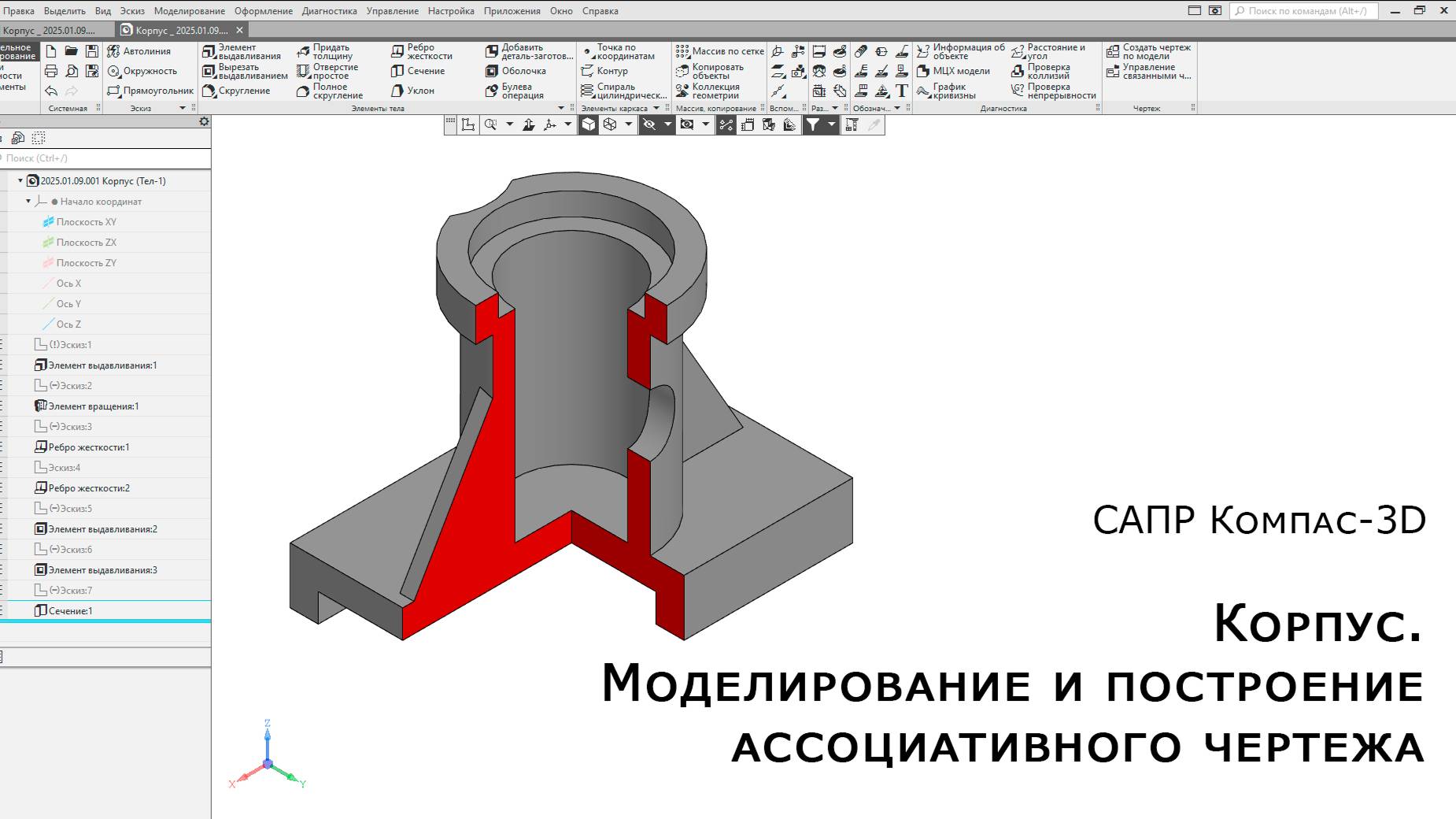Collapse the Начало координат tree node
This screenshot has width=1456, height=819.
click(30, 202)
